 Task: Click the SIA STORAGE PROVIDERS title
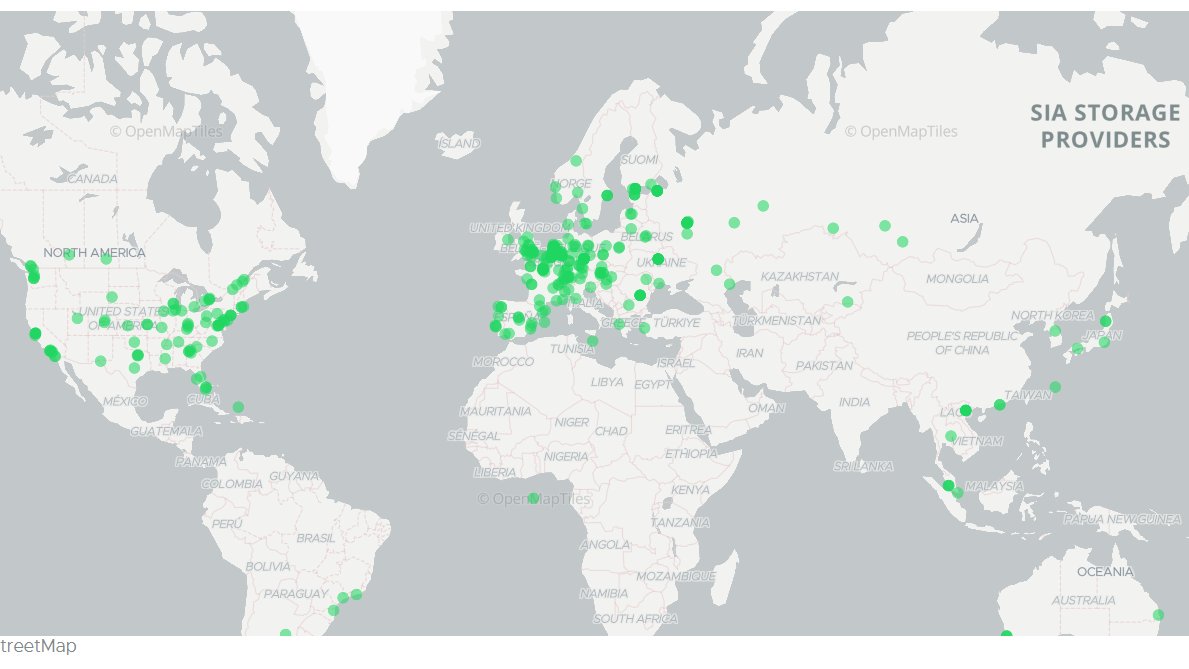point(1105,126)
